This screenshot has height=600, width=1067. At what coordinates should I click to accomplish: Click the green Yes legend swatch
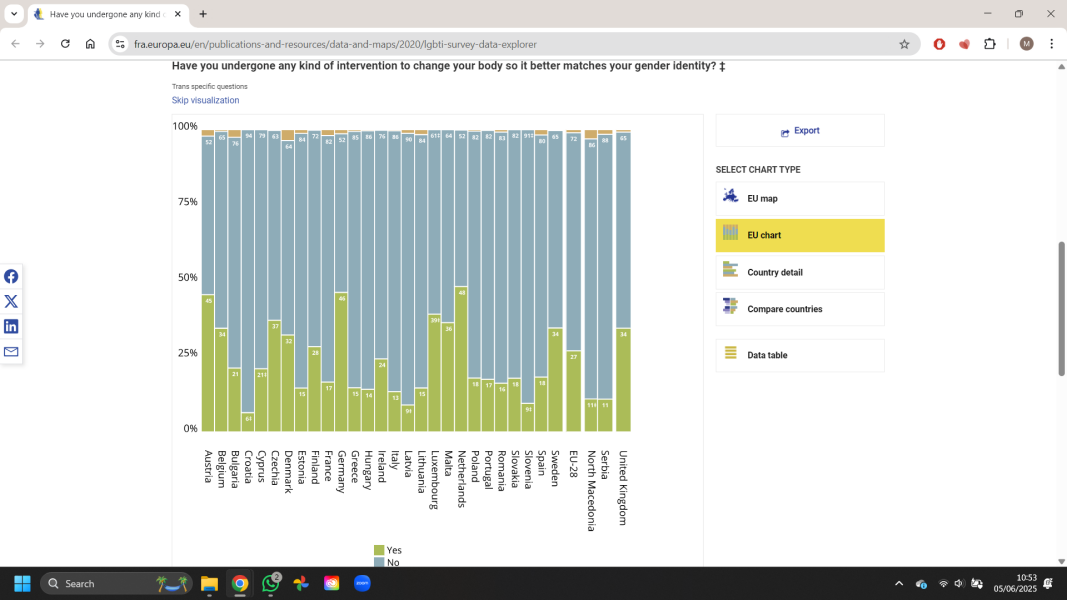point(379,550)
